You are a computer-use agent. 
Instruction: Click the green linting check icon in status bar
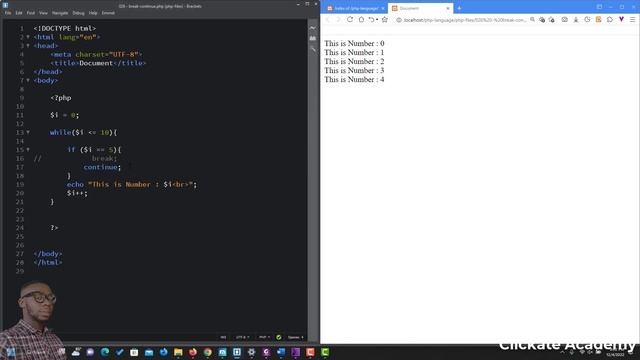(279, 337)
